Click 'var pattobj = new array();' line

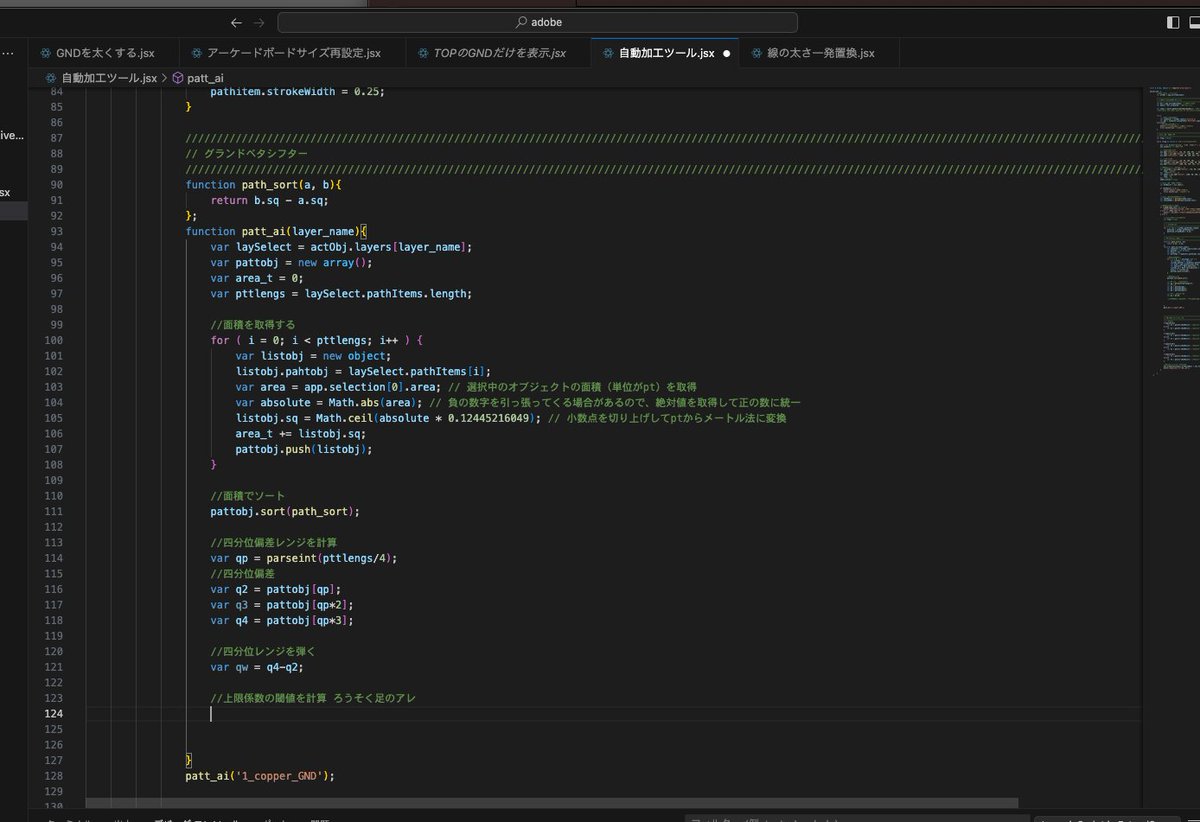(x=291, y=262)
